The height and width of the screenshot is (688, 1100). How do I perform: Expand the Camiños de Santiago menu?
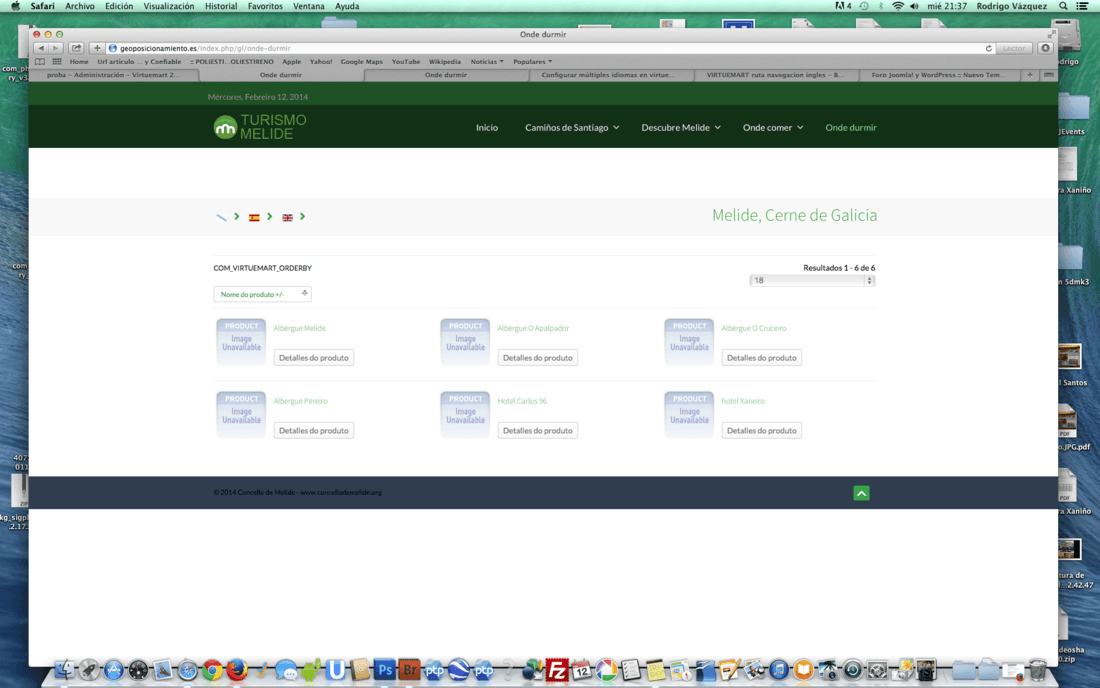(x=572, y=128)
